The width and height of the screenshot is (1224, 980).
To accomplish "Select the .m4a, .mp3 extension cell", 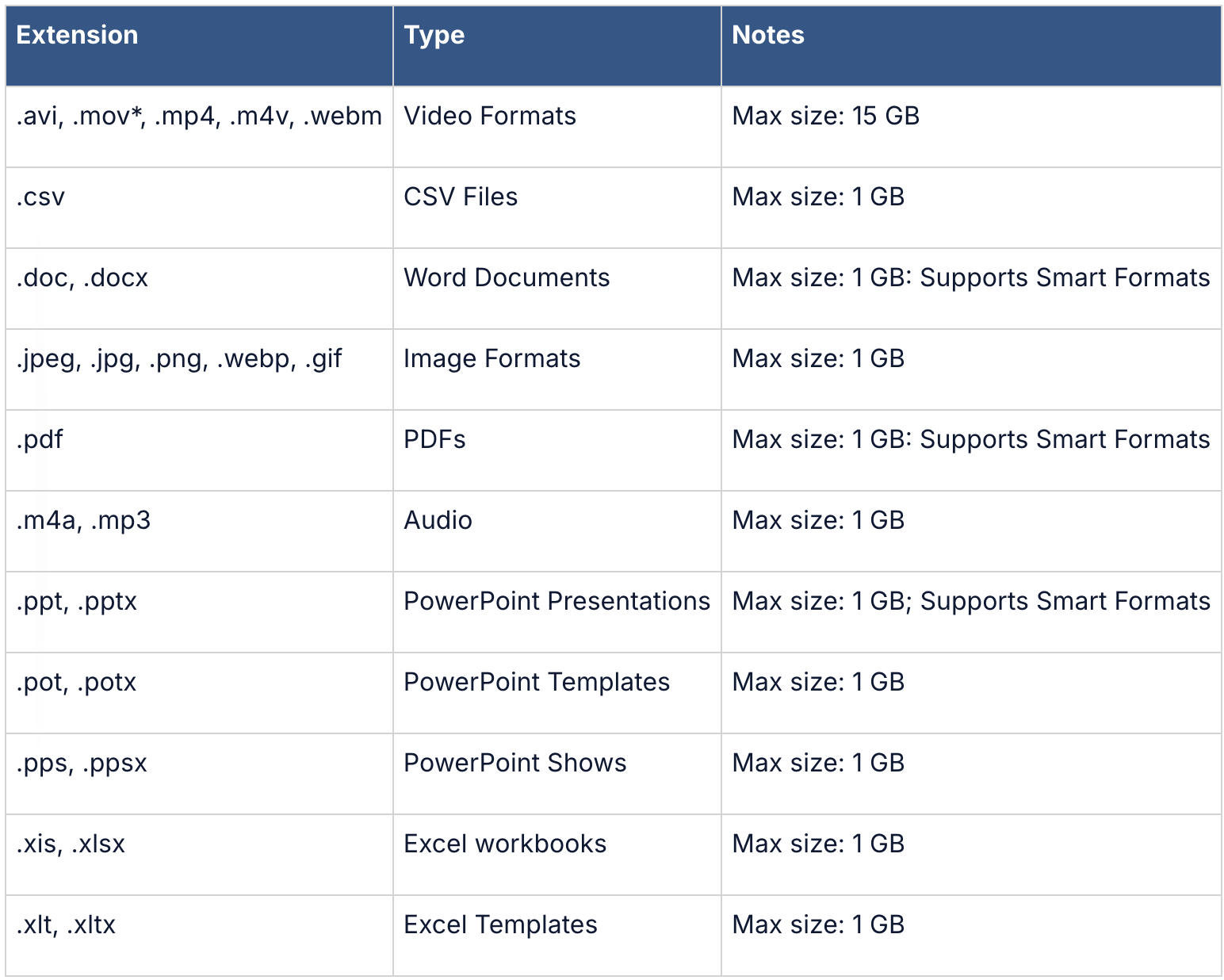I will [x=83, y=521].
